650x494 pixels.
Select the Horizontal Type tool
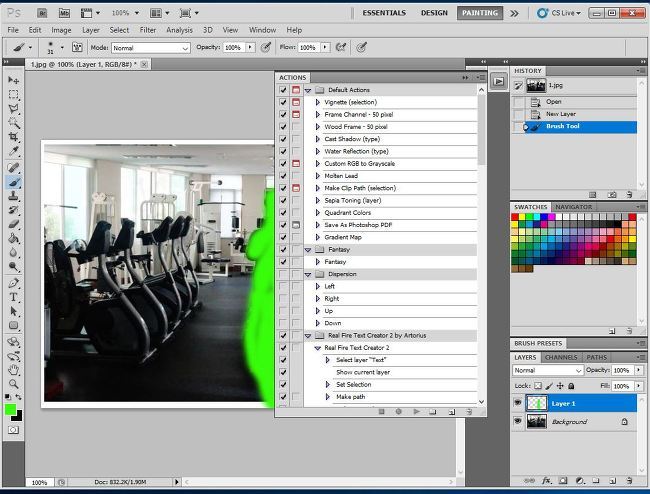point(13,297)
